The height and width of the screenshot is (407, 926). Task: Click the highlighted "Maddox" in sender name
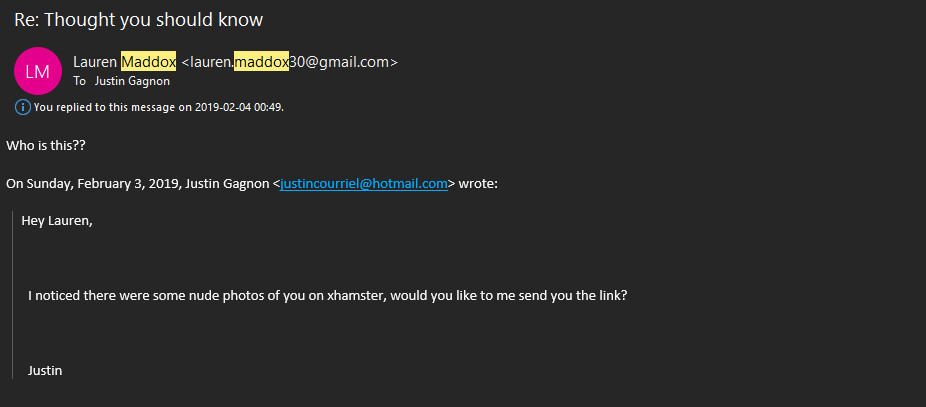tap(148, 62)
